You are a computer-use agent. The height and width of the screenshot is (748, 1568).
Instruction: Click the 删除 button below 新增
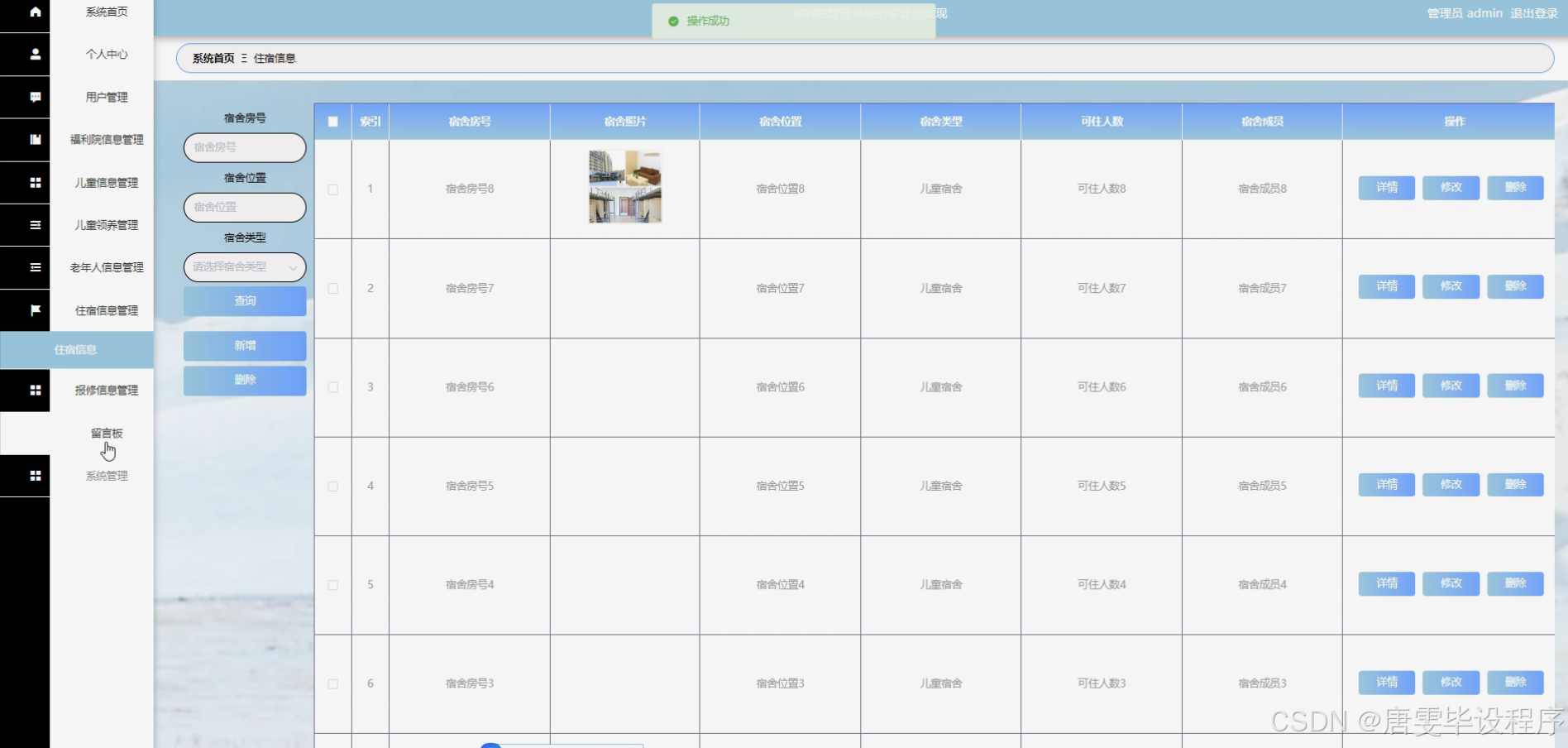[x=245, y=381]
